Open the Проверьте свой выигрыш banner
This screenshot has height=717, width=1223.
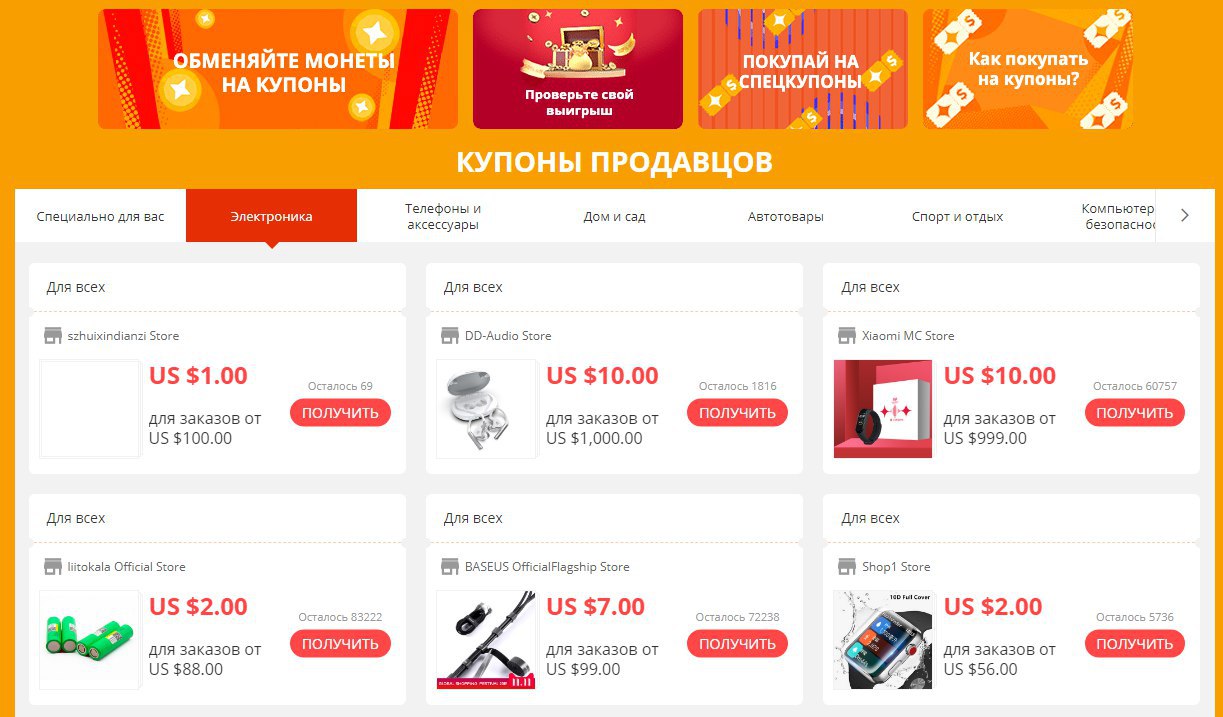point(578,69)
